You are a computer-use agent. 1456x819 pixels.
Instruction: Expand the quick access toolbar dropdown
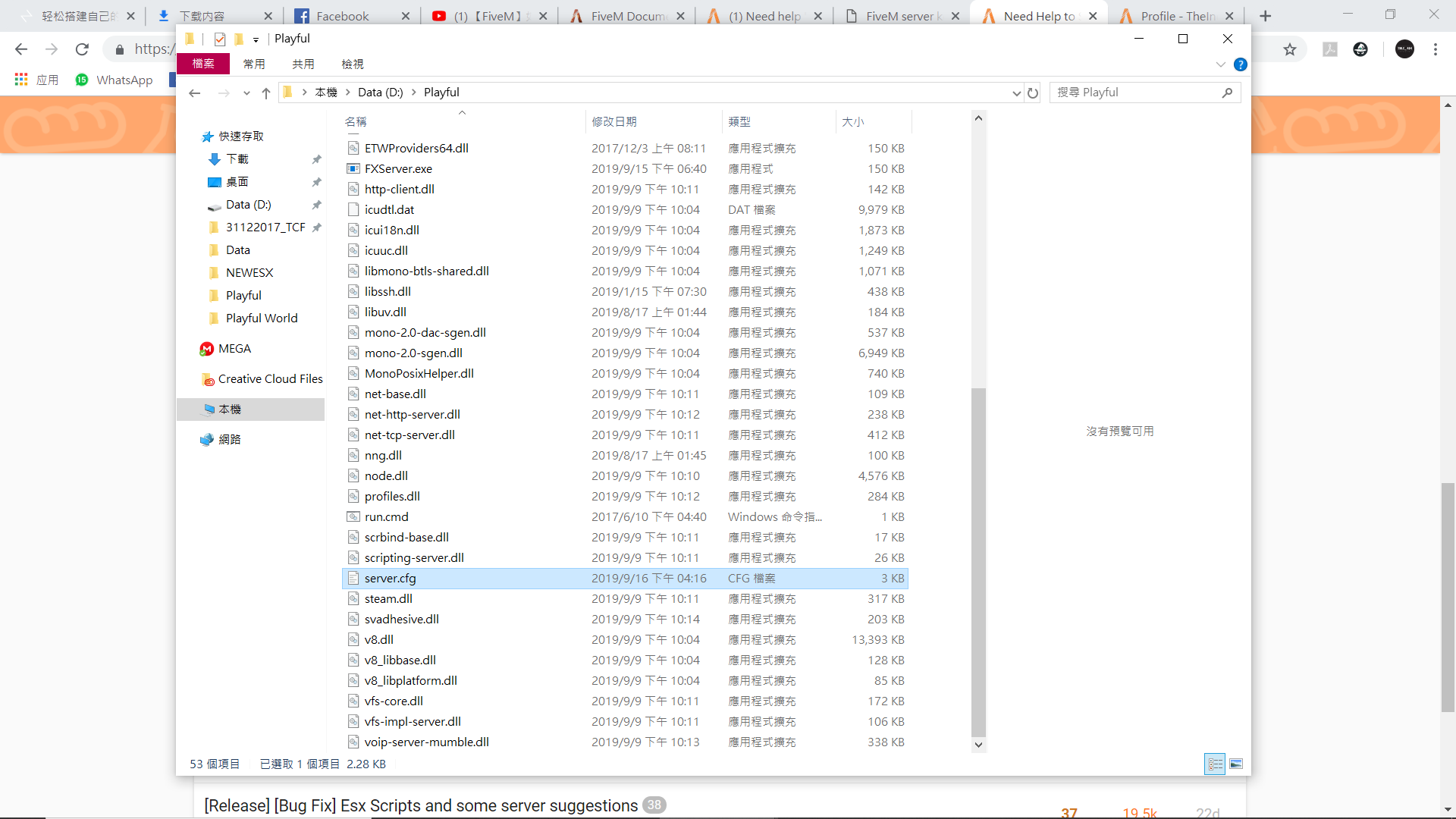coord(256,39)
